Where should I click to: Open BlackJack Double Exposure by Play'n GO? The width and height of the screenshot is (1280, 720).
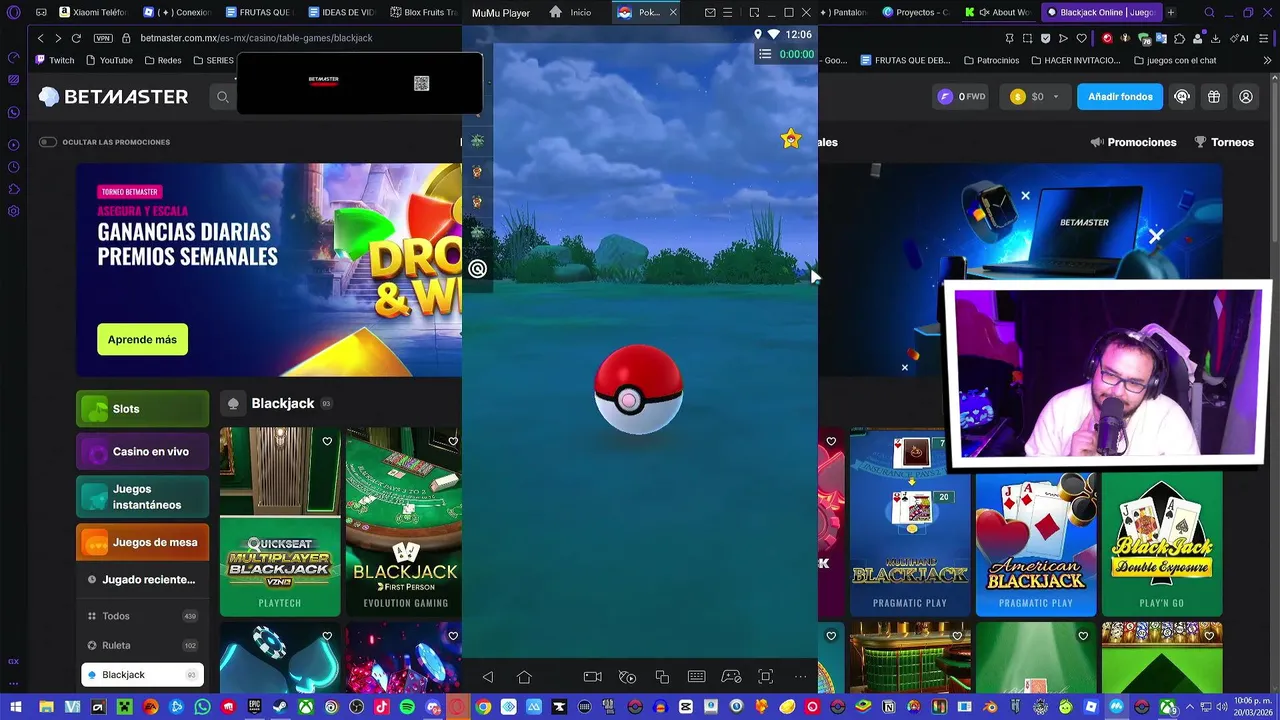pyautogui.click(x=1162, y=544)
